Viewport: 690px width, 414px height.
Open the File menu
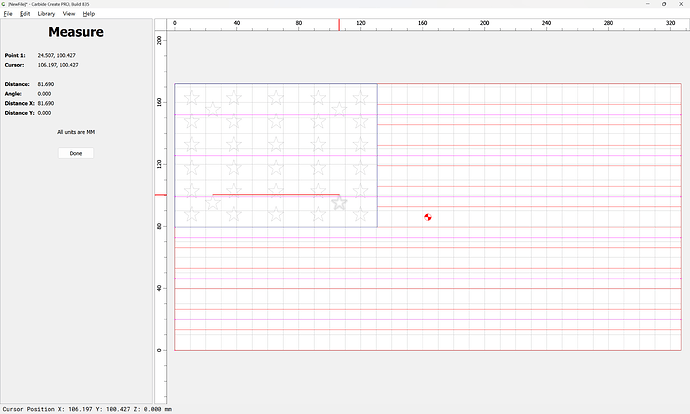tap(8, 14)
